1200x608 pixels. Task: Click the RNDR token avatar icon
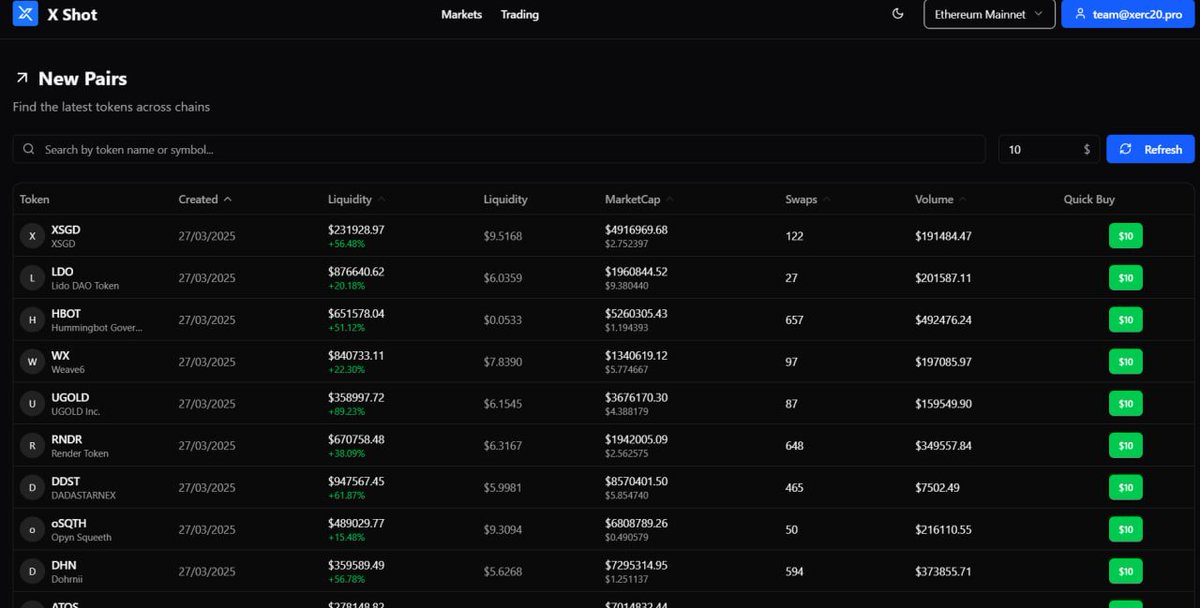click(32, 446)
